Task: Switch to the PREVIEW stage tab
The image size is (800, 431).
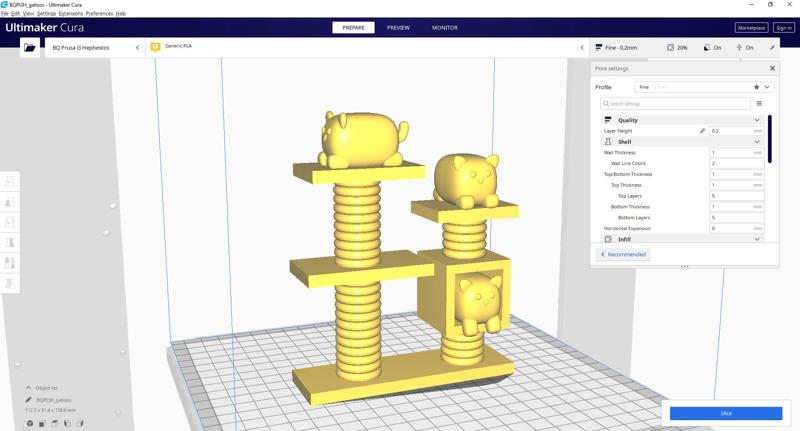Action: (x=398, y=28)
